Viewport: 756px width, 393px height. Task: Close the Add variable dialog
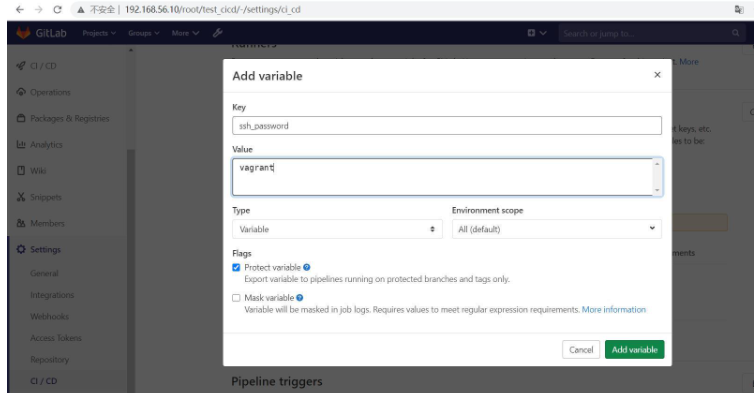[x=657, y=75]
